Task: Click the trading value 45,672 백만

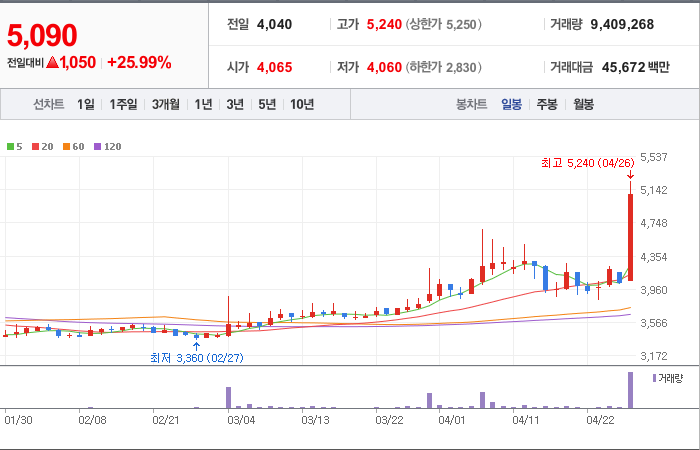Action: [x=636, y=67]
